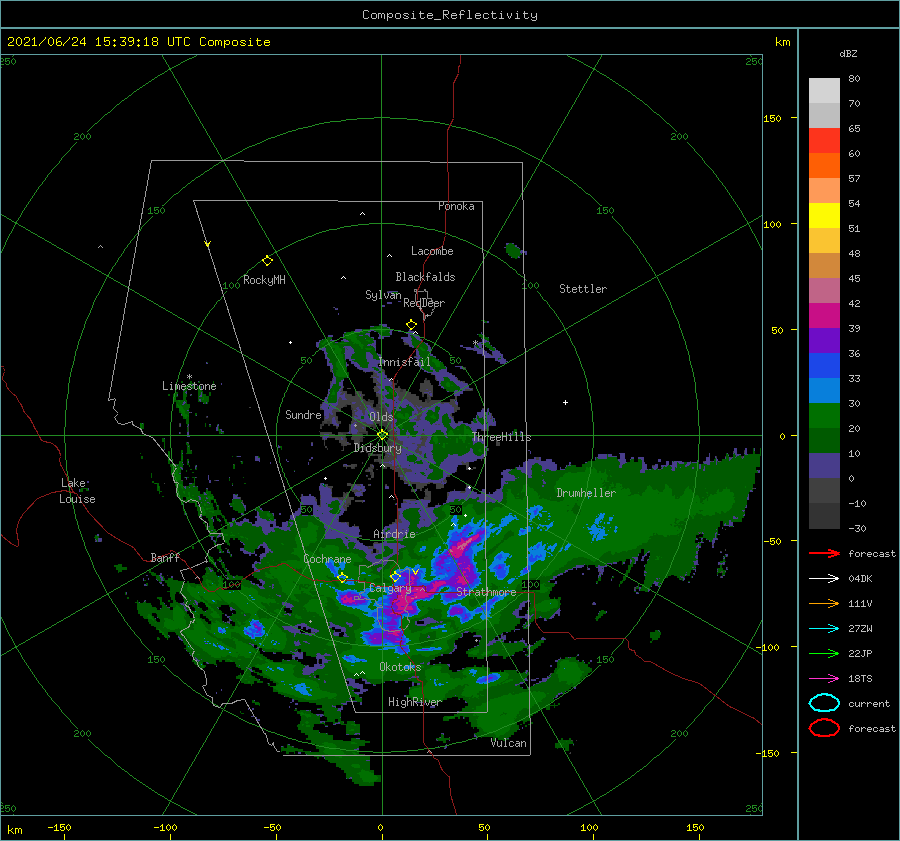900x841 pixels.
Task: Click the Sylvan label
Action: click(383, 294)
